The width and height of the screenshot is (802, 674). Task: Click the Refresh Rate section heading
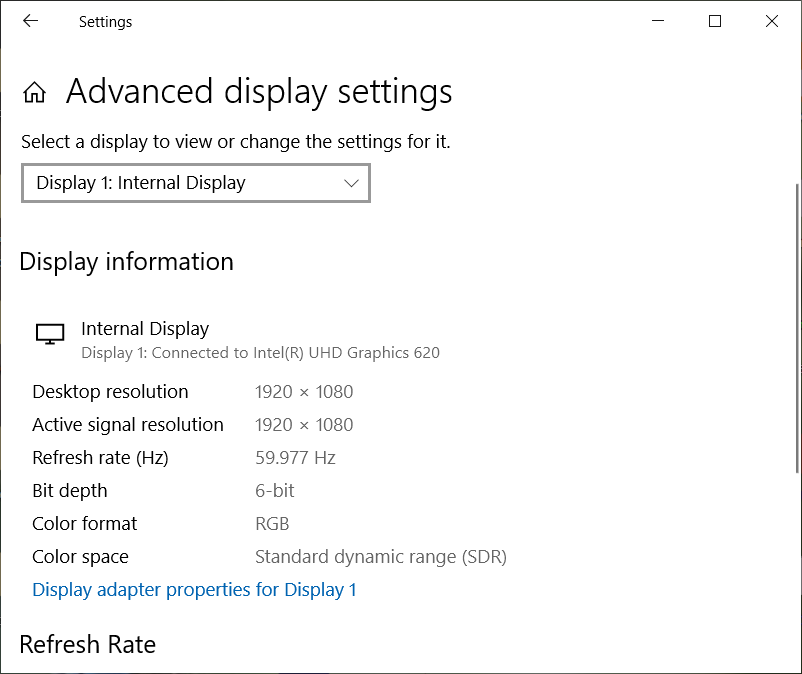88,645
